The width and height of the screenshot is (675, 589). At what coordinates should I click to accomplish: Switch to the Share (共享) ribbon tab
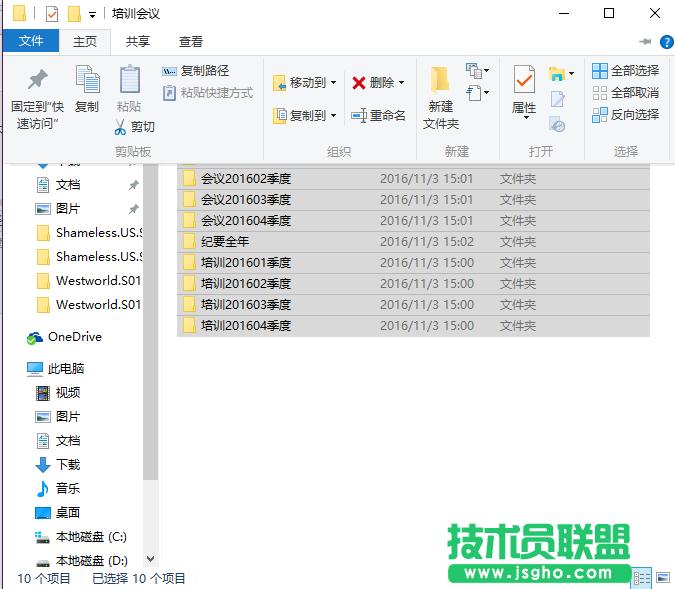pyautogui.click(x=138, y=42)
